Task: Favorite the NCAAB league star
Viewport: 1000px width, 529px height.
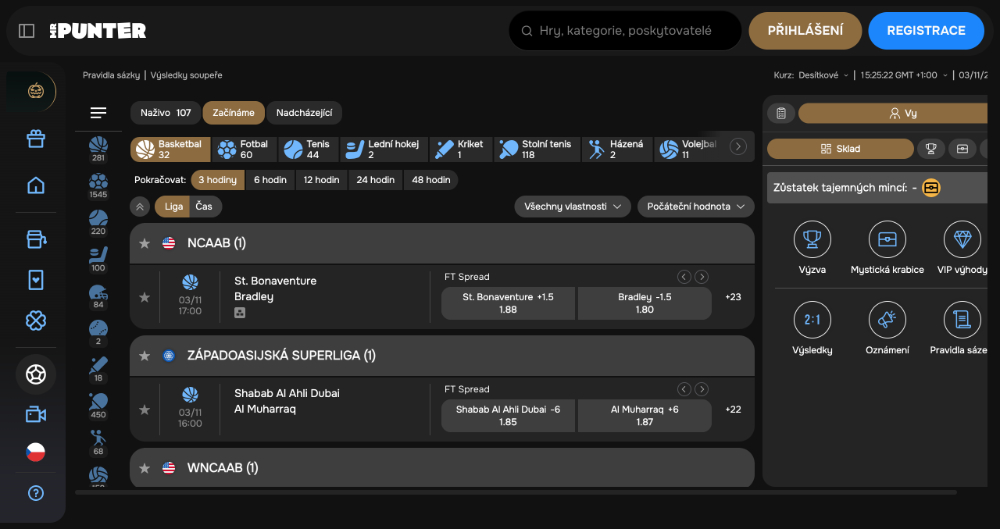Action: pyautogui.click(x=144, y=243)
